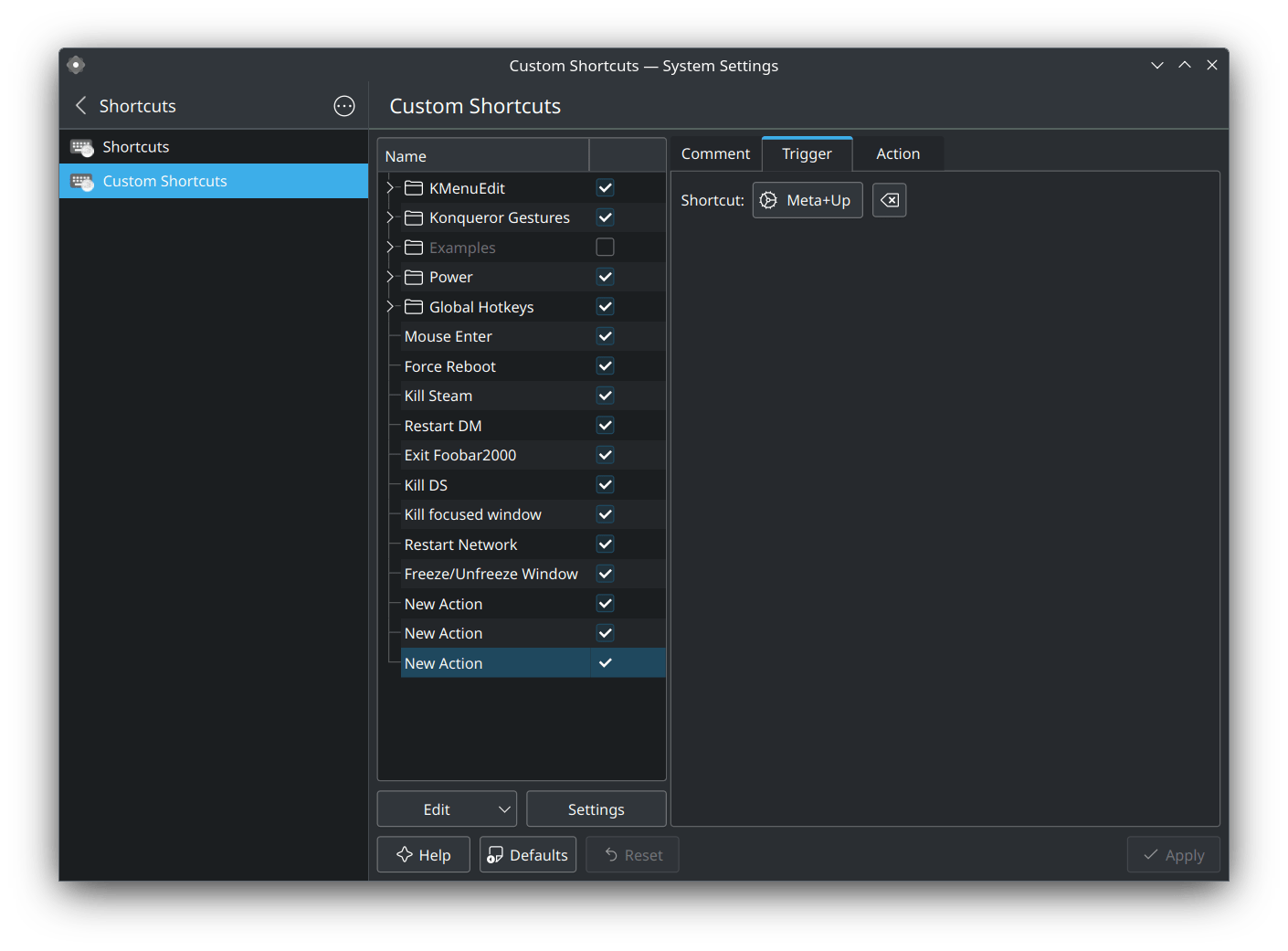
Task: Disable the Kill Steam shortcut checkbox
Action: coord(605,395)
